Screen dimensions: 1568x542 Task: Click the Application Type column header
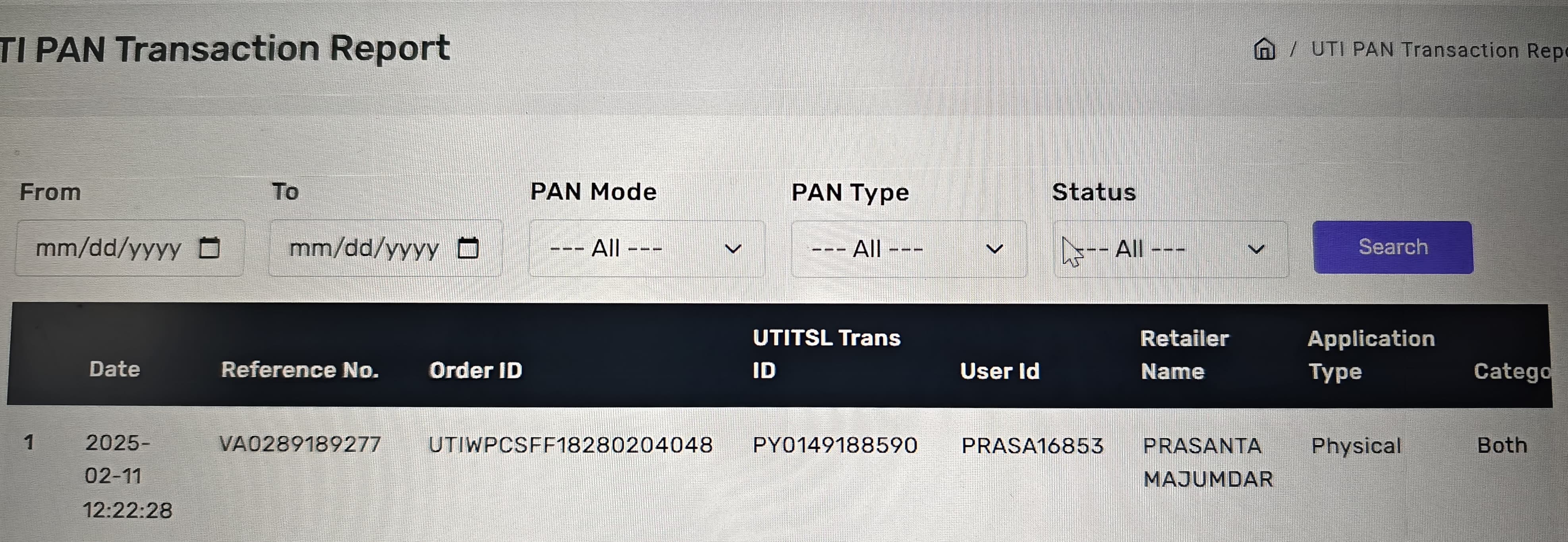click(x=1371, y=354)
